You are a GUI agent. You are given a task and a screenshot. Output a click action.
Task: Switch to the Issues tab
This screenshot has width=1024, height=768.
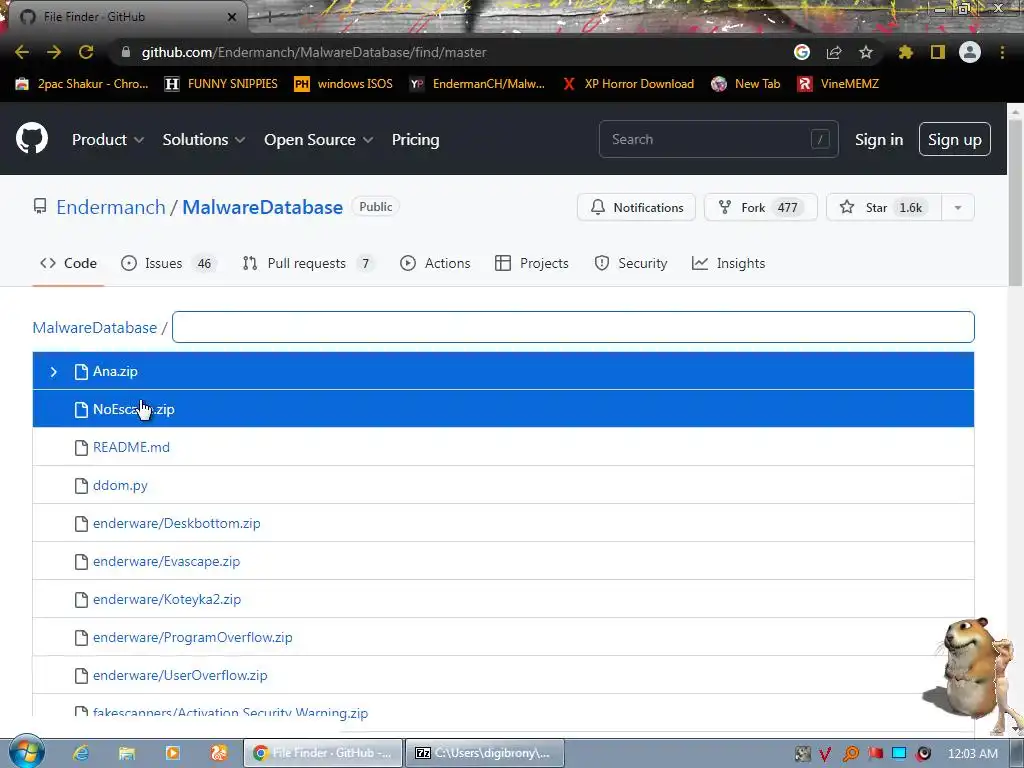(168, 263)
